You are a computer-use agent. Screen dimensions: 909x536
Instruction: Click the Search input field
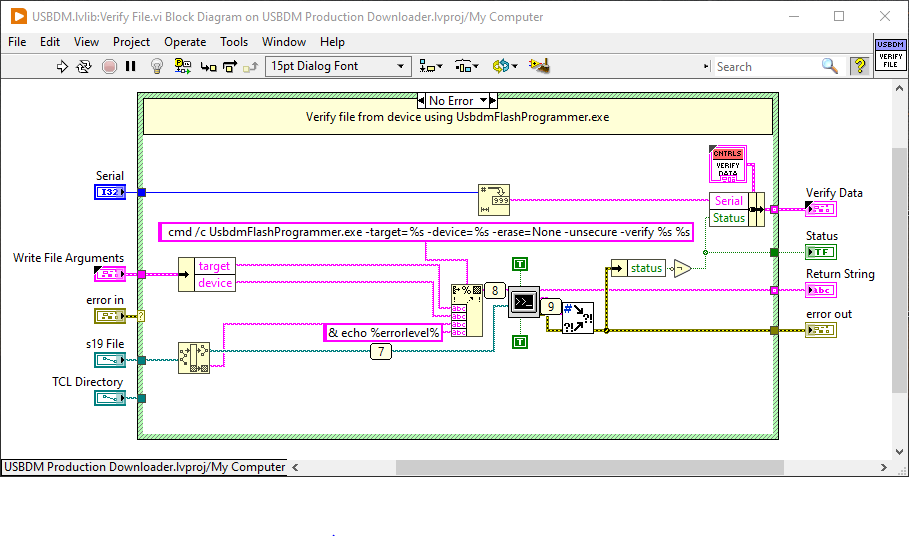tap(765, 67)
